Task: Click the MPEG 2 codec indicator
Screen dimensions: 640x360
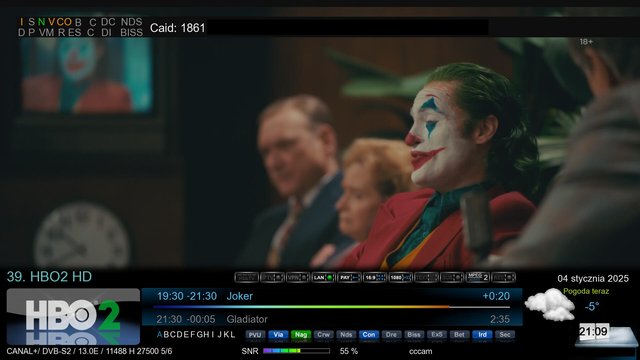Action: [x=478, y=278]
